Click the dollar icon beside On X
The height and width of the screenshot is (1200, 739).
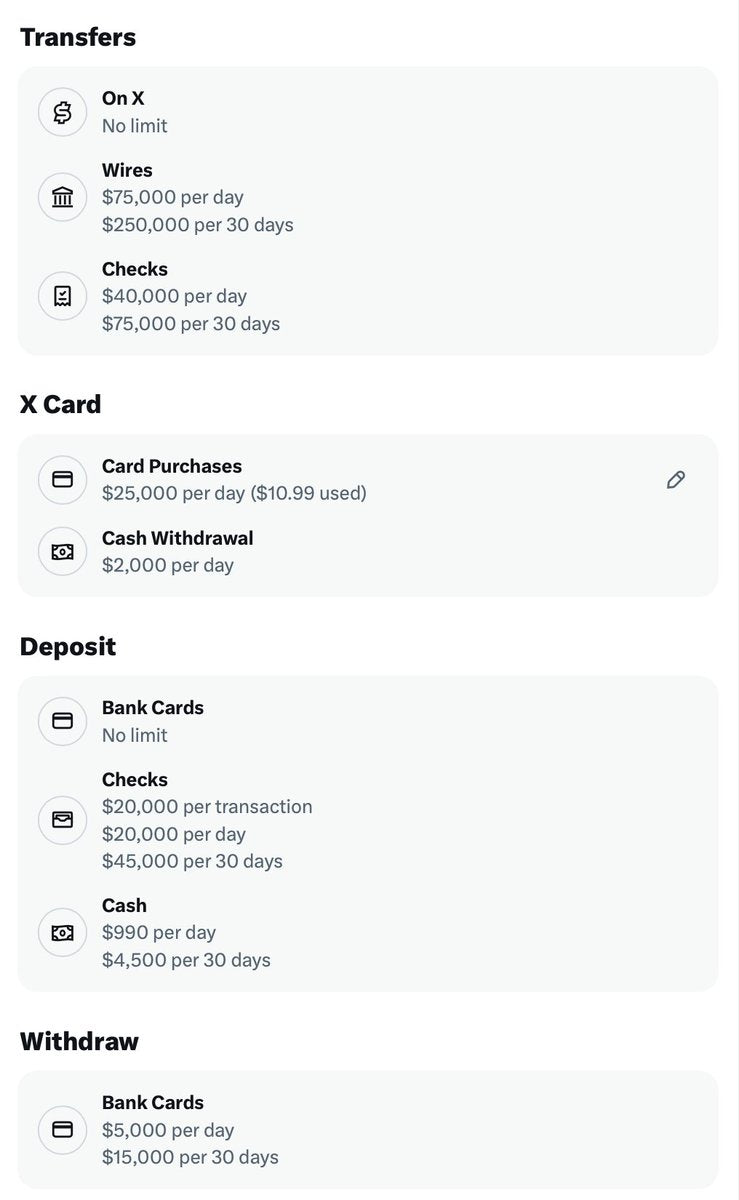62,112
